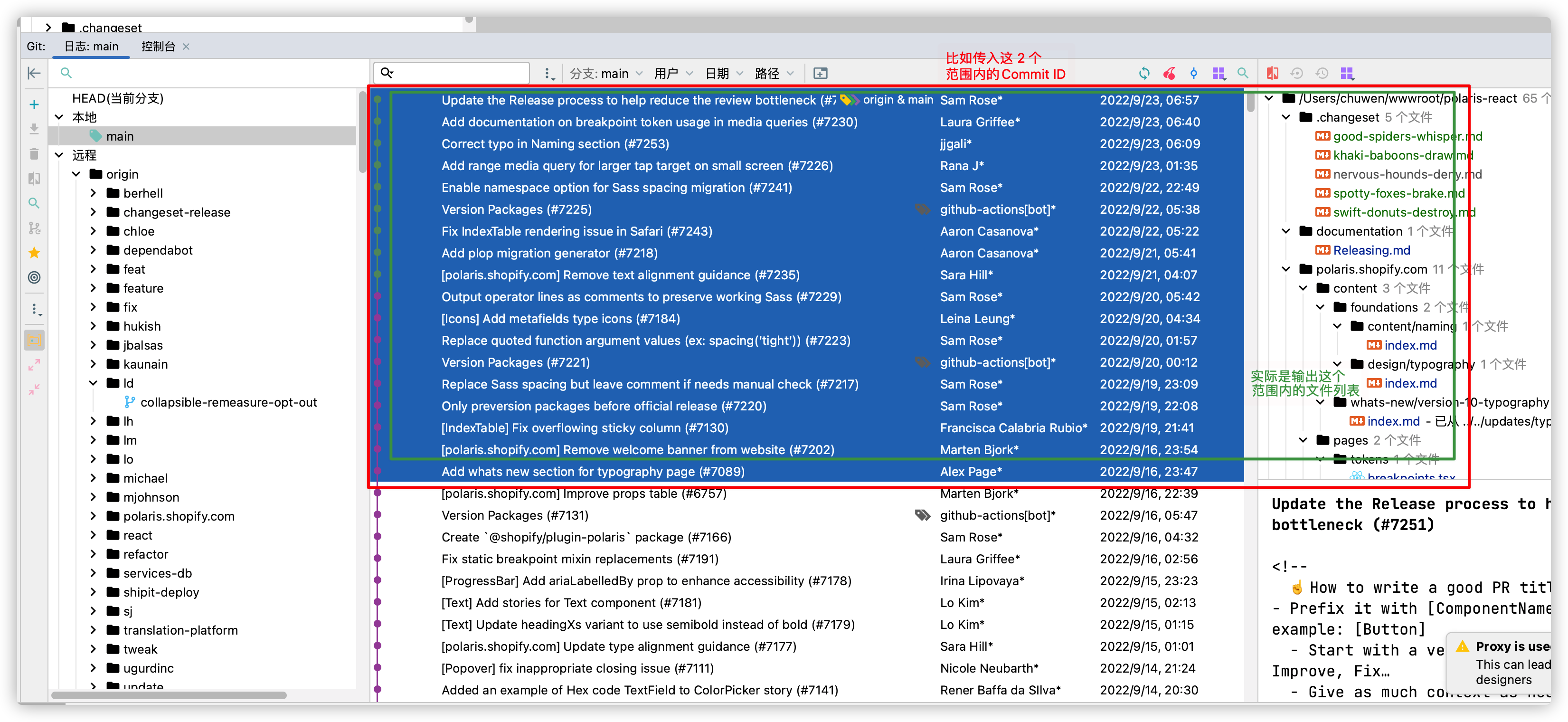The height and width of the screenshot is (722, 1568).
Task: Star a favorite branch with the star icon
Action: (x=34, y=253)
